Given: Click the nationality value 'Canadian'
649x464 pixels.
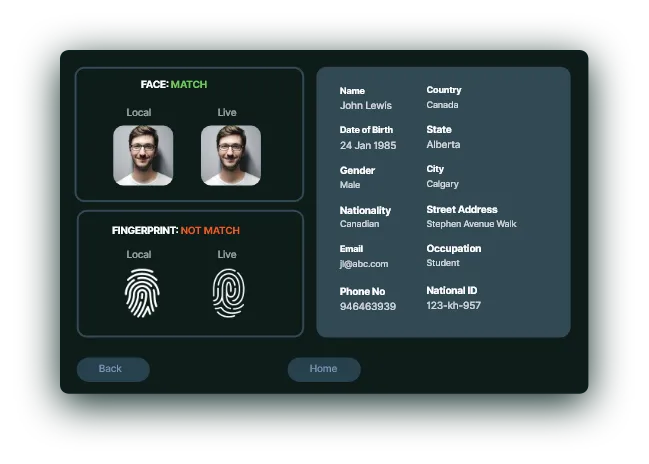Looking at the screenshot, I should [x=359, y=224].
